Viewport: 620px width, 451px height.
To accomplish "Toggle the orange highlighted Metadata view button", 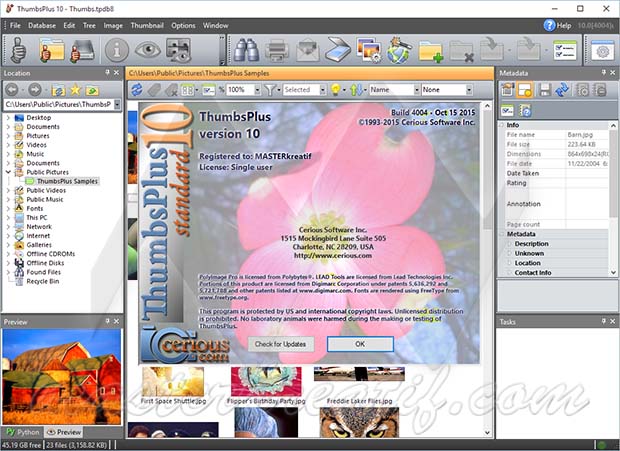I will pos(525,90).
